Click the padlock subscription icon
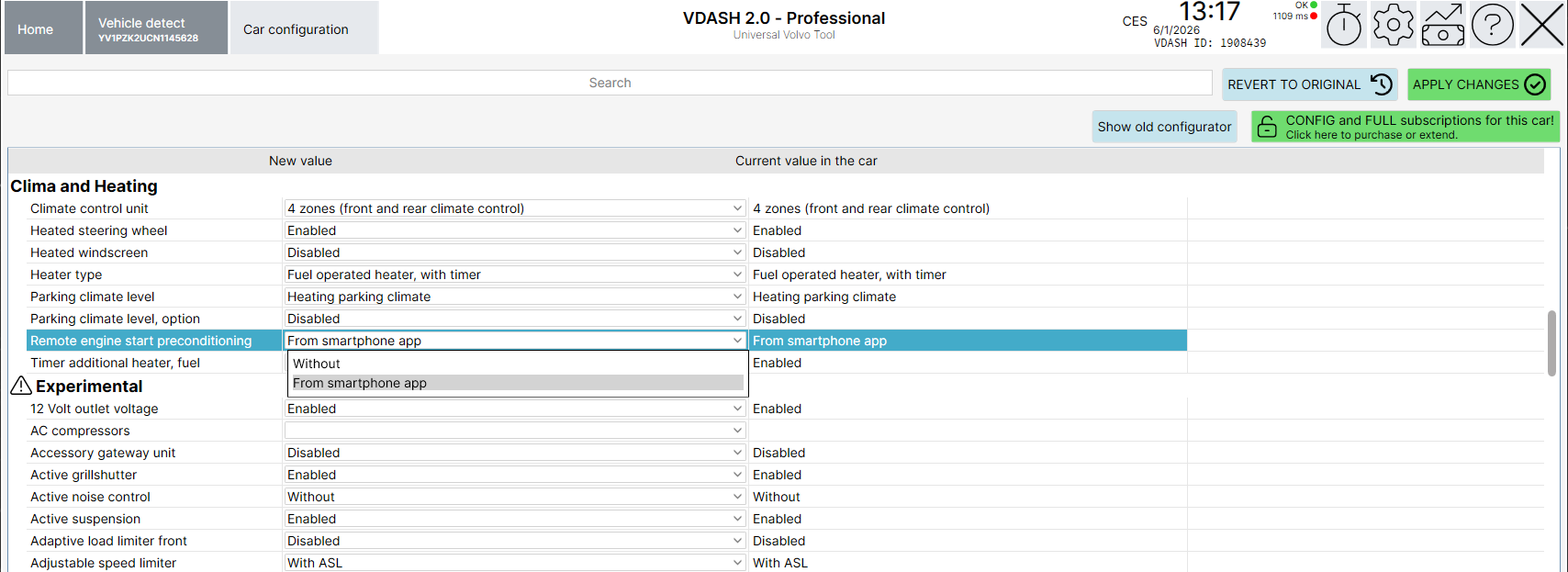The width and height of the screenshot is (1568, 572). point(1267,127)
